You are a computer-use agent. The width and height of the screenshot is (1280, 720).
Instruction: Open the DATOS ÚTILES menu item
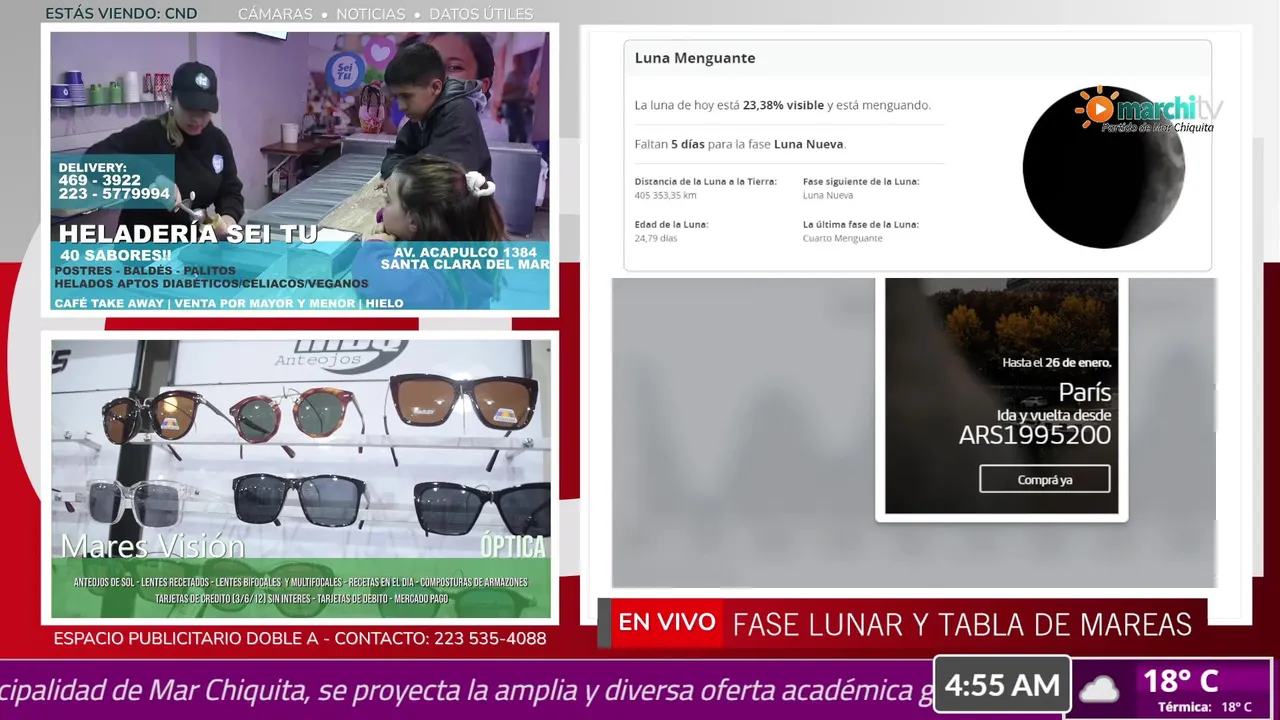coord(481,14)
